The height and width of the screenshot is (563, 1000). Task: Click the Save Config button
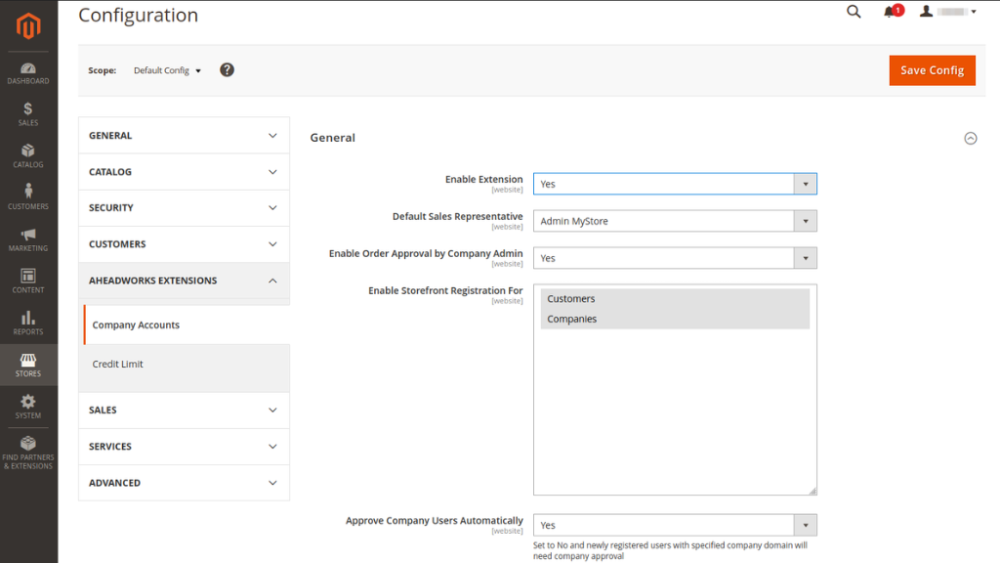pyautogui.click(x=932, y=70)
